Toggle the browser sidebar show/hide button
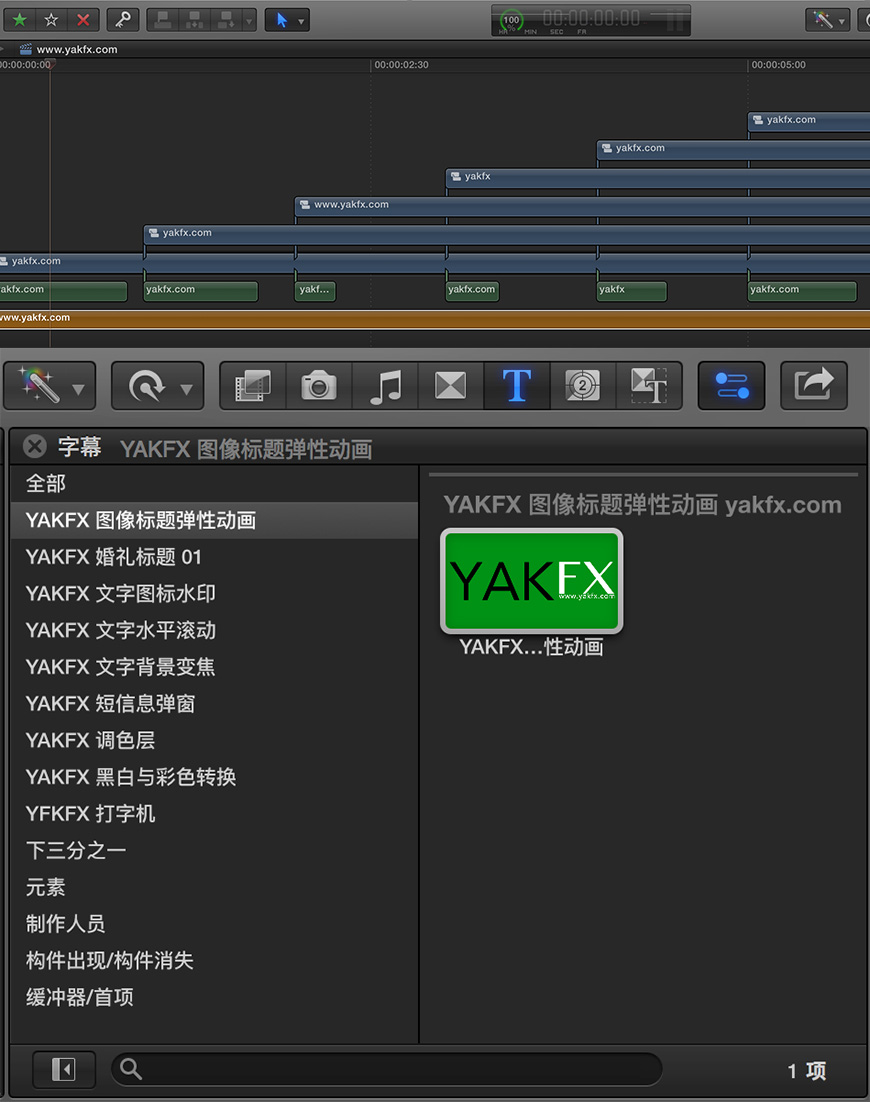The height and width of the screenshot is (1102, 870). tap(63, 1070)
